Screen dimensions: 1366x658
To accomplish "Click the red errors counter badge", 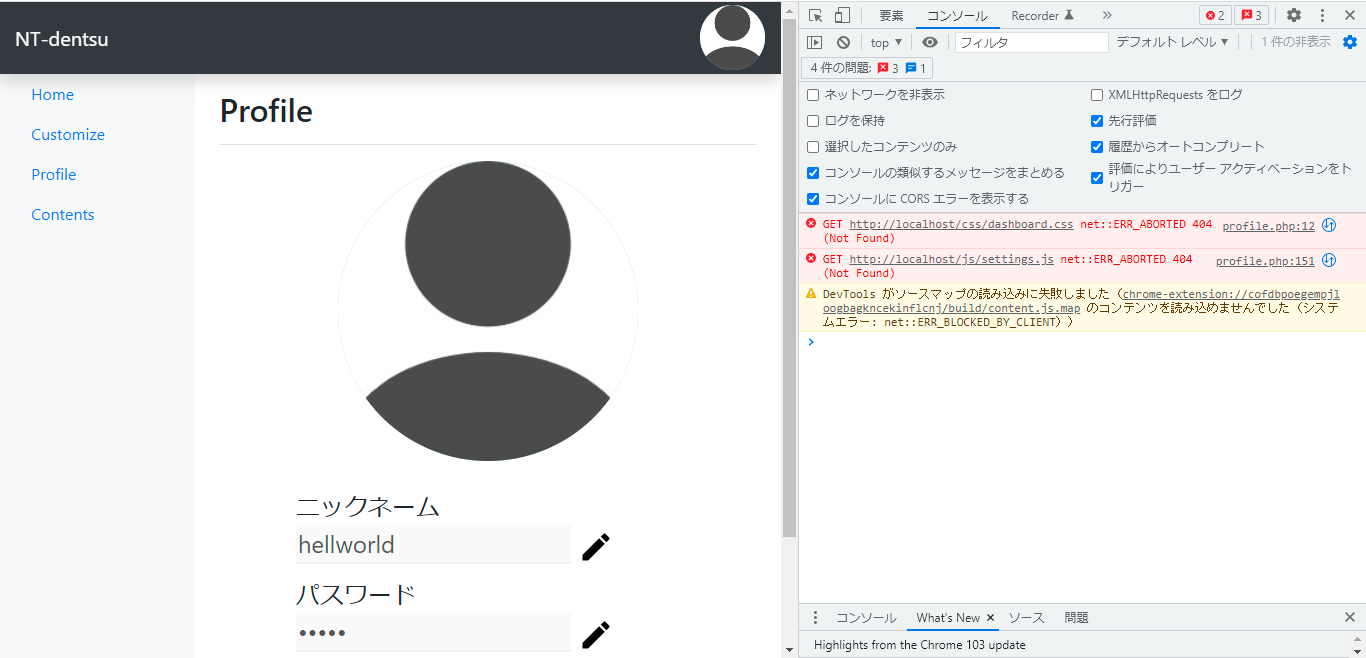I will 1215,15.
